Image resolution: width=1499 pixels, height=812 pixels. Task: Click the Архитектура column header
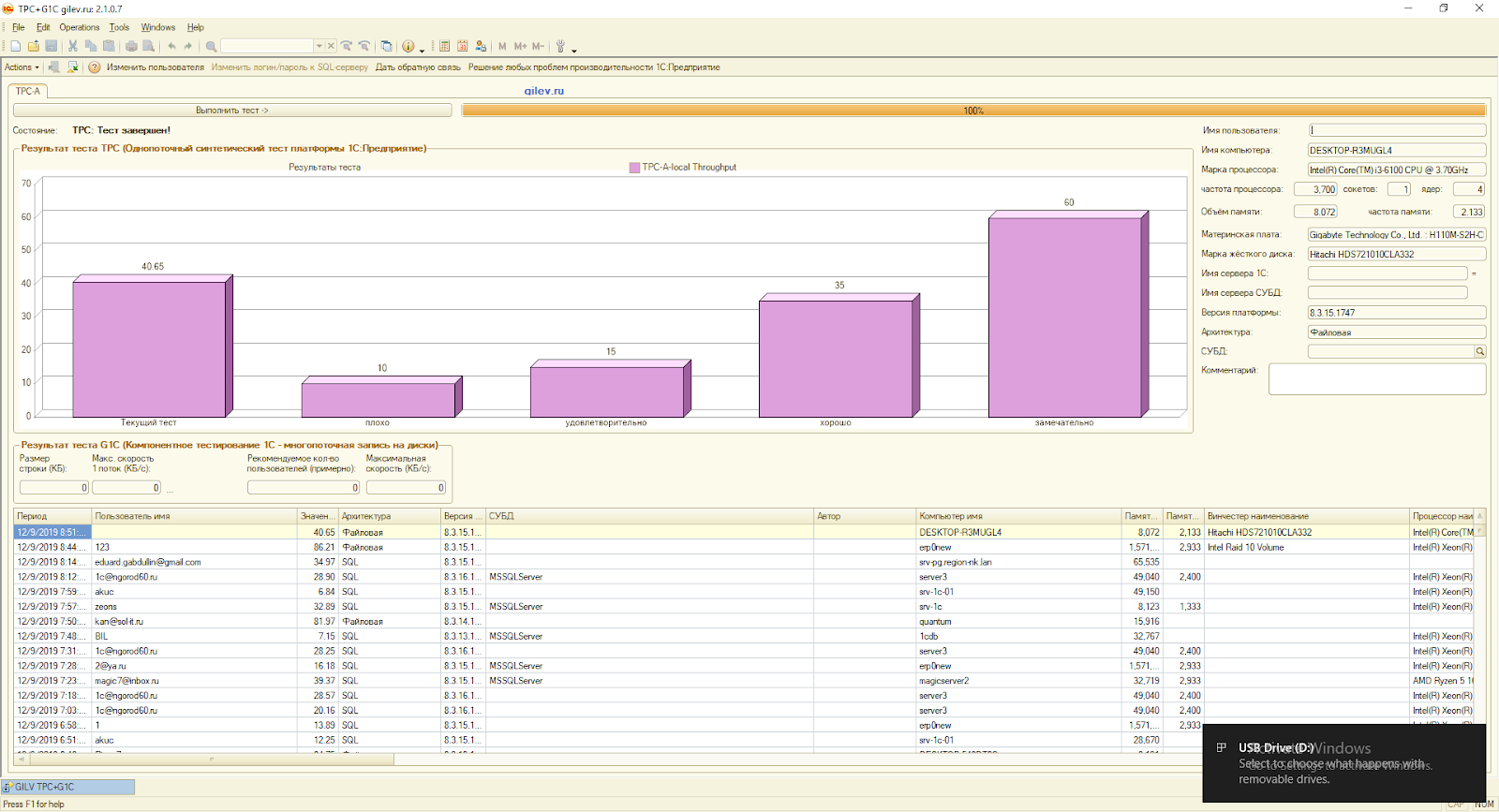click(390, 516)
